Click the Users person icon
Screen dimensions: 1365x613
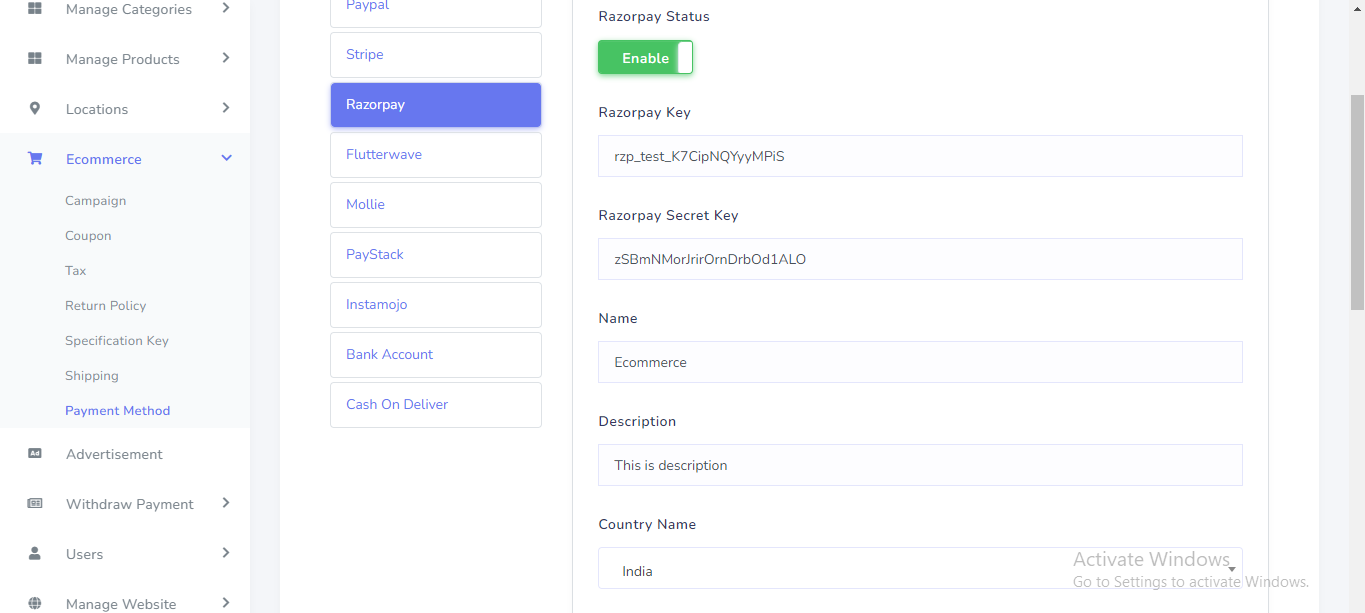pos(35,554)
